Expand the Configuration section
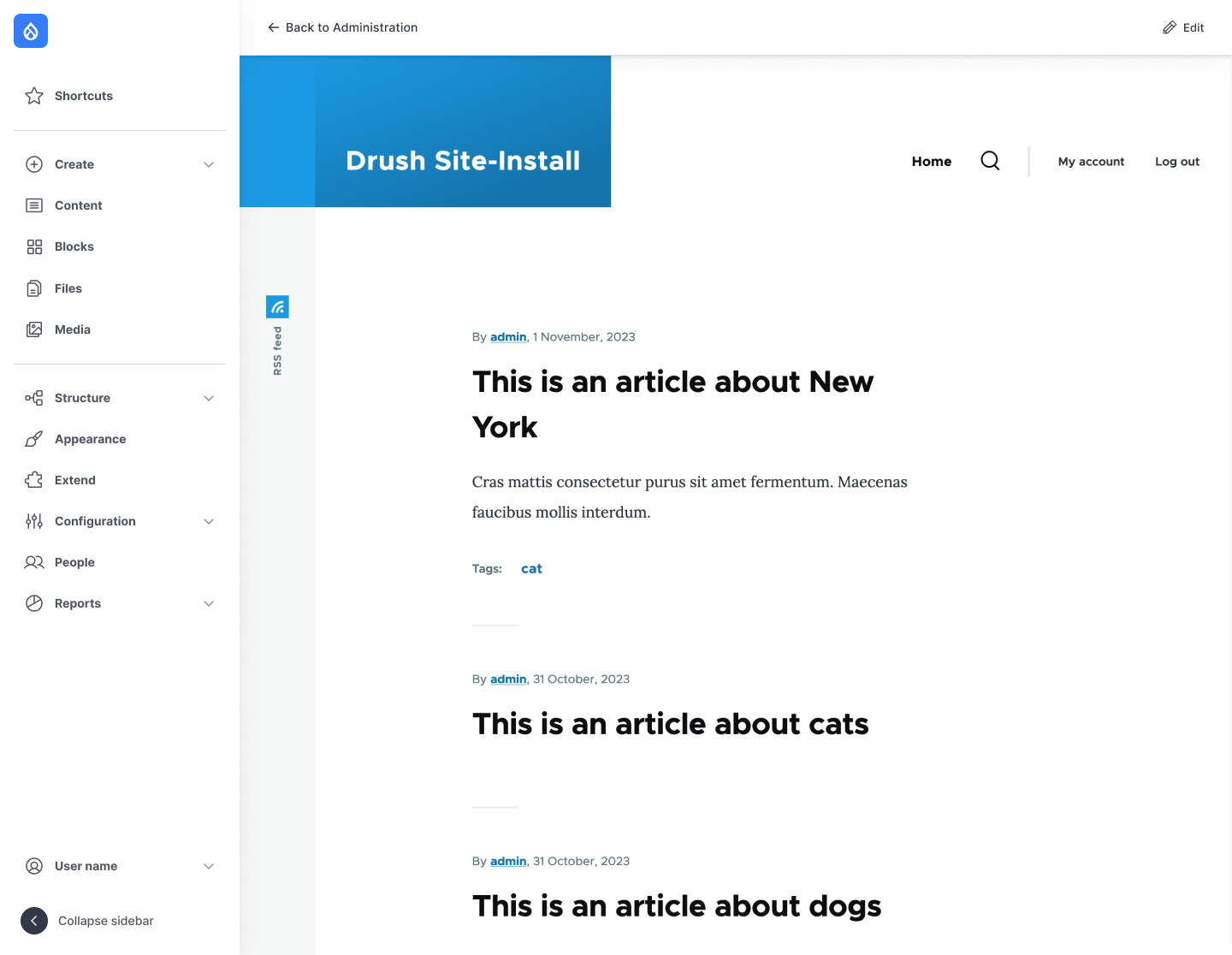Viewport: 1232px width, 955px height. point(209,521)
